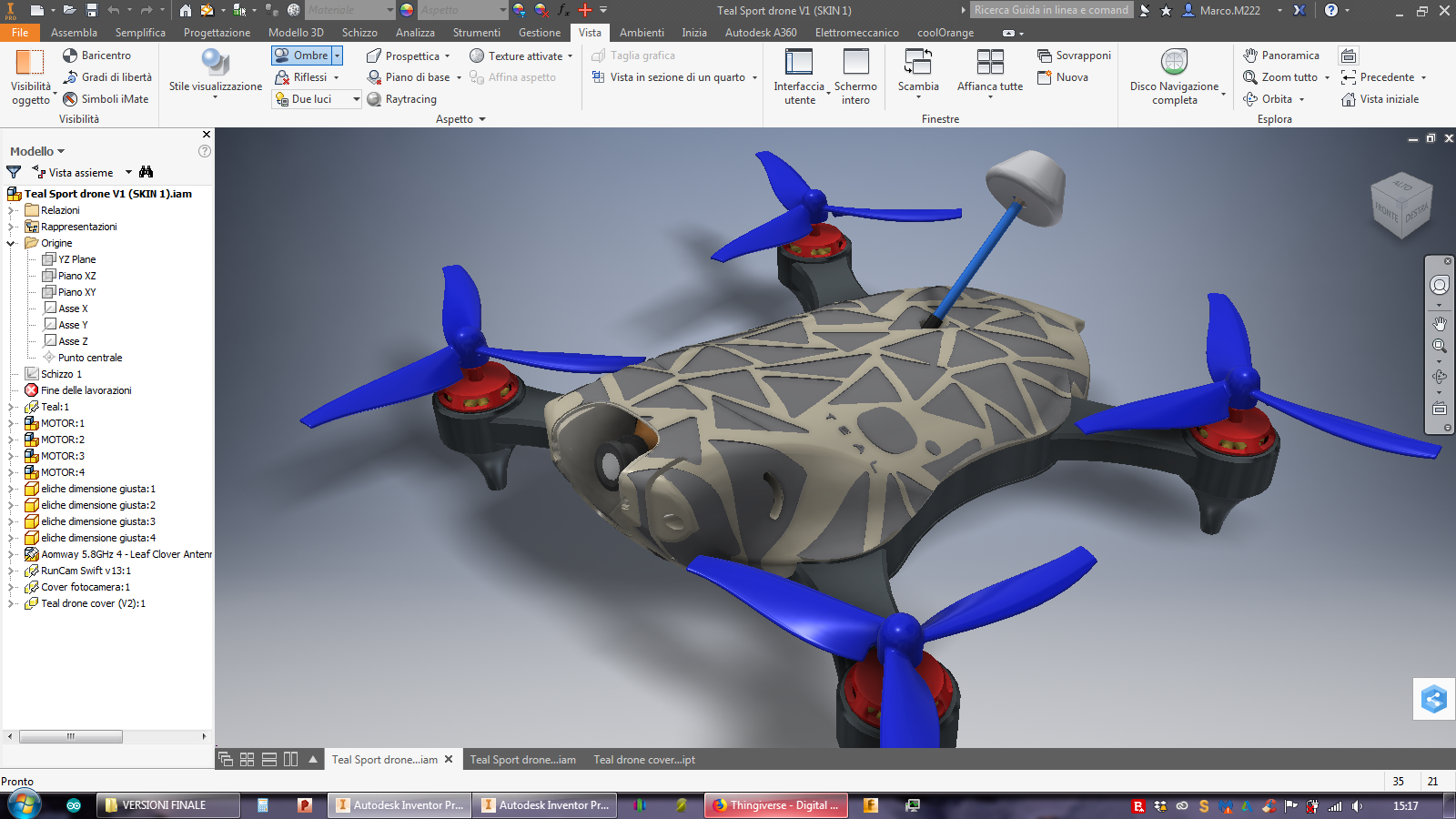Click the zoom magnifier on navigation bar
The width and height of the screenshot is (1456, 819).
1440,346
